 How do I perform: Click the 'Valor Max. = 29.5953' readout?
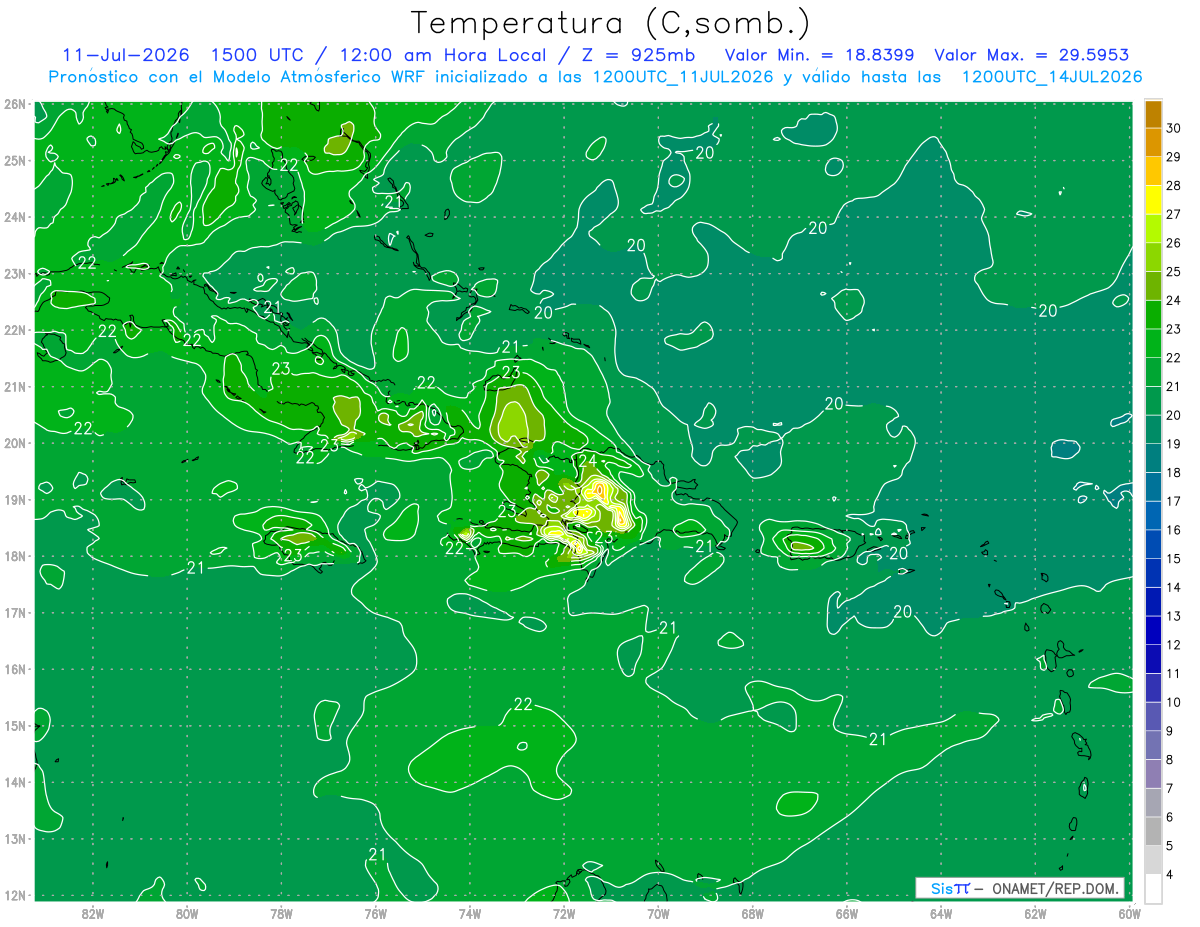[x=1033, y=55]
